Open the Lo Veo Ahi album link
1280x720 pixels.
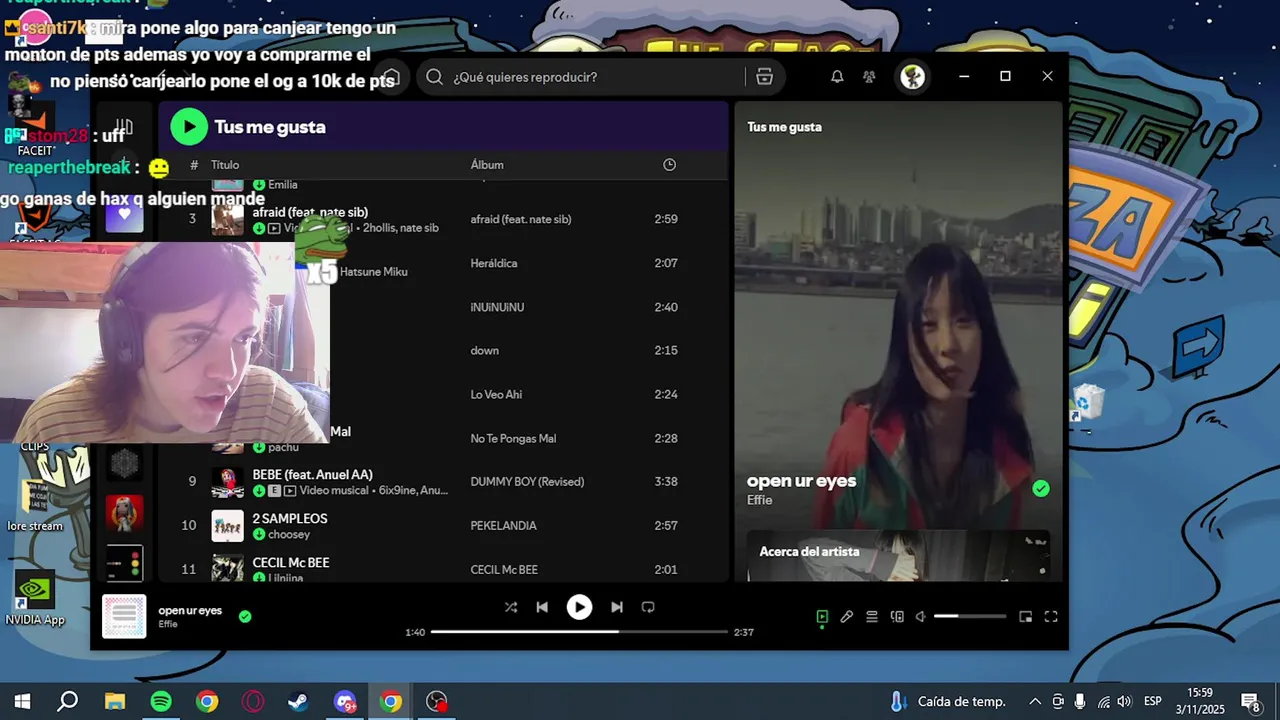tap(496, 395)
